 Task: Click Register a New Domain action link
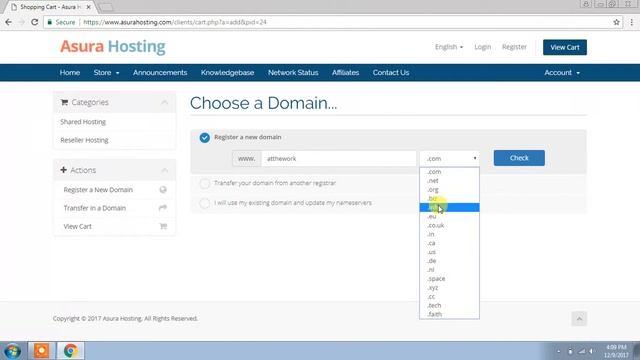pos(98,190)
